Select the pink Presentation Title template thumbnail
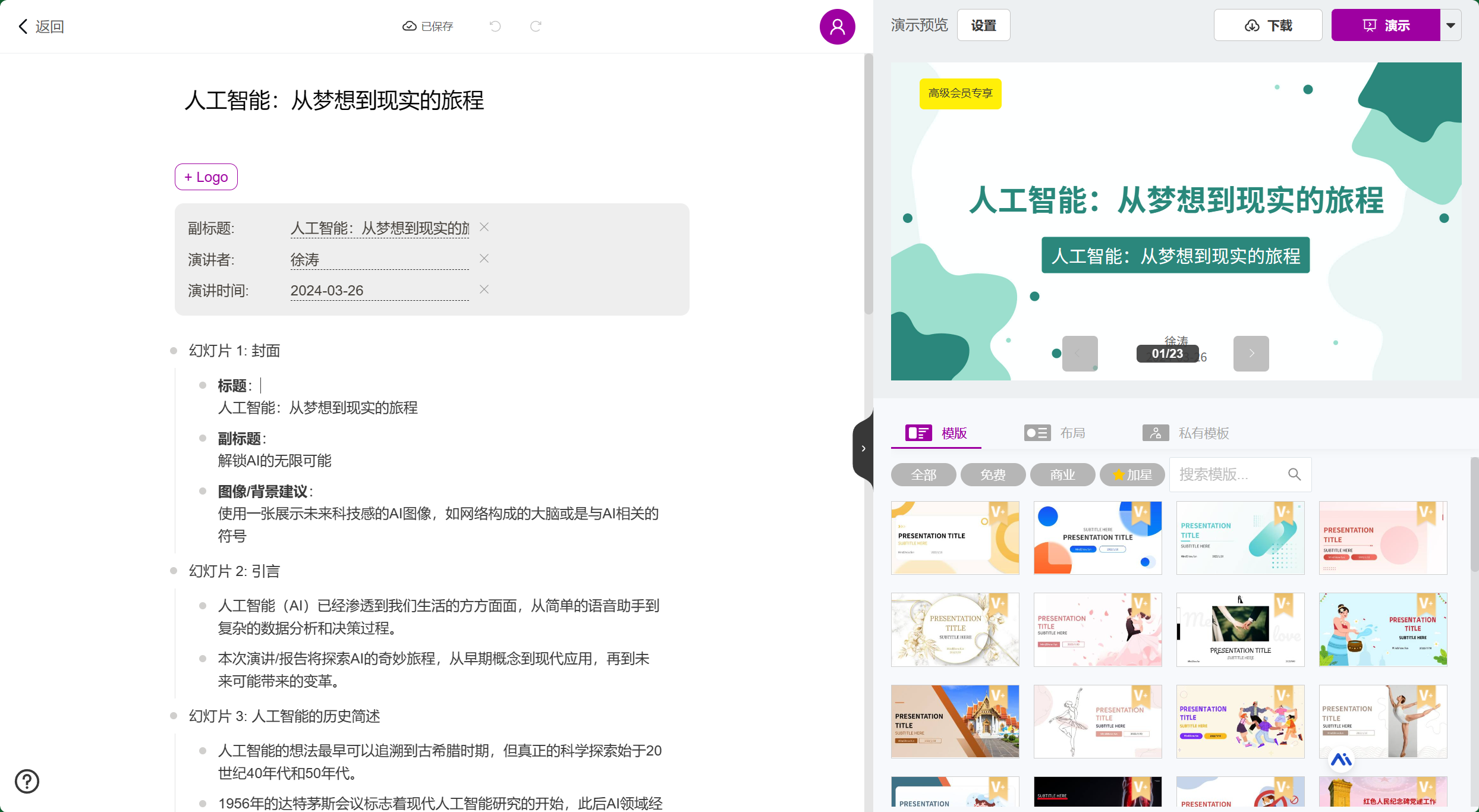The image size is (1479, 812). point(1382,538)
